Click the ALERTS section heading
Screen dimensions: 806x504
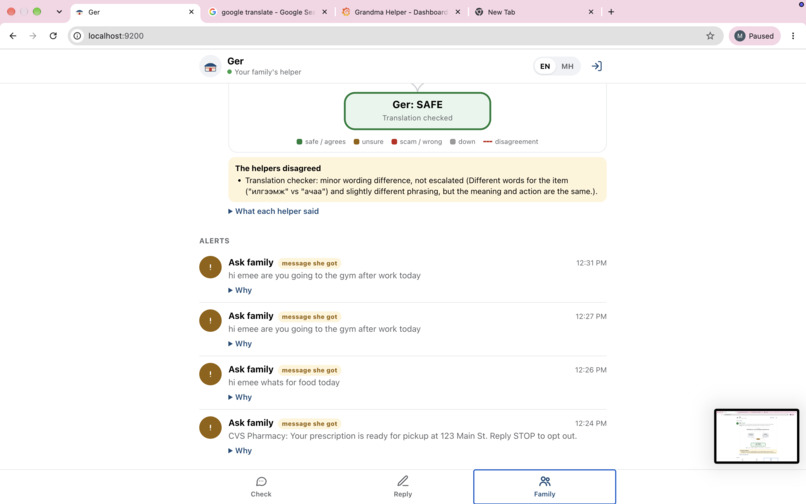pyautogui.click(x=214, y=241)
